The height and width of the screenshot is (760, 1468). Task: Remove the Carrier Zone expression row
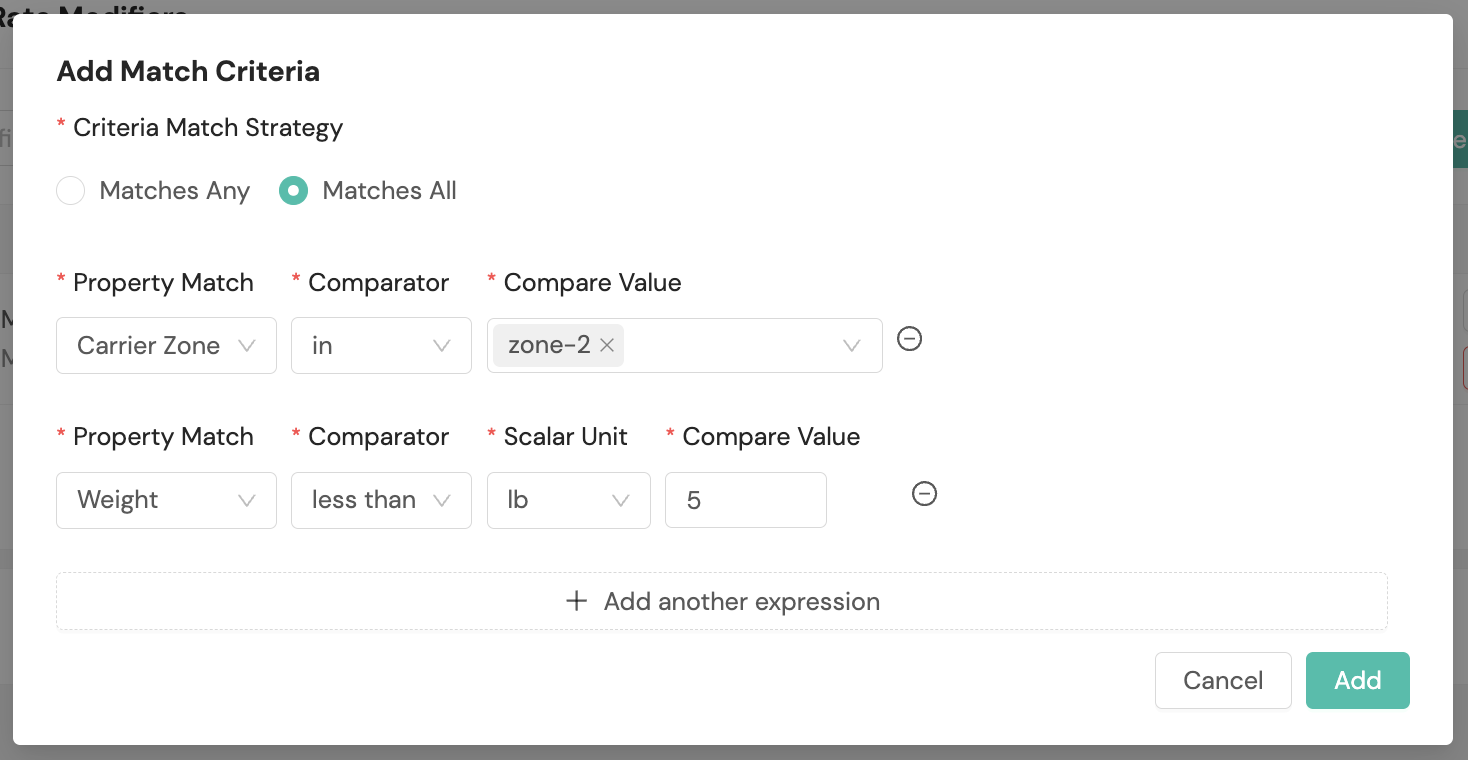[909, 339]
